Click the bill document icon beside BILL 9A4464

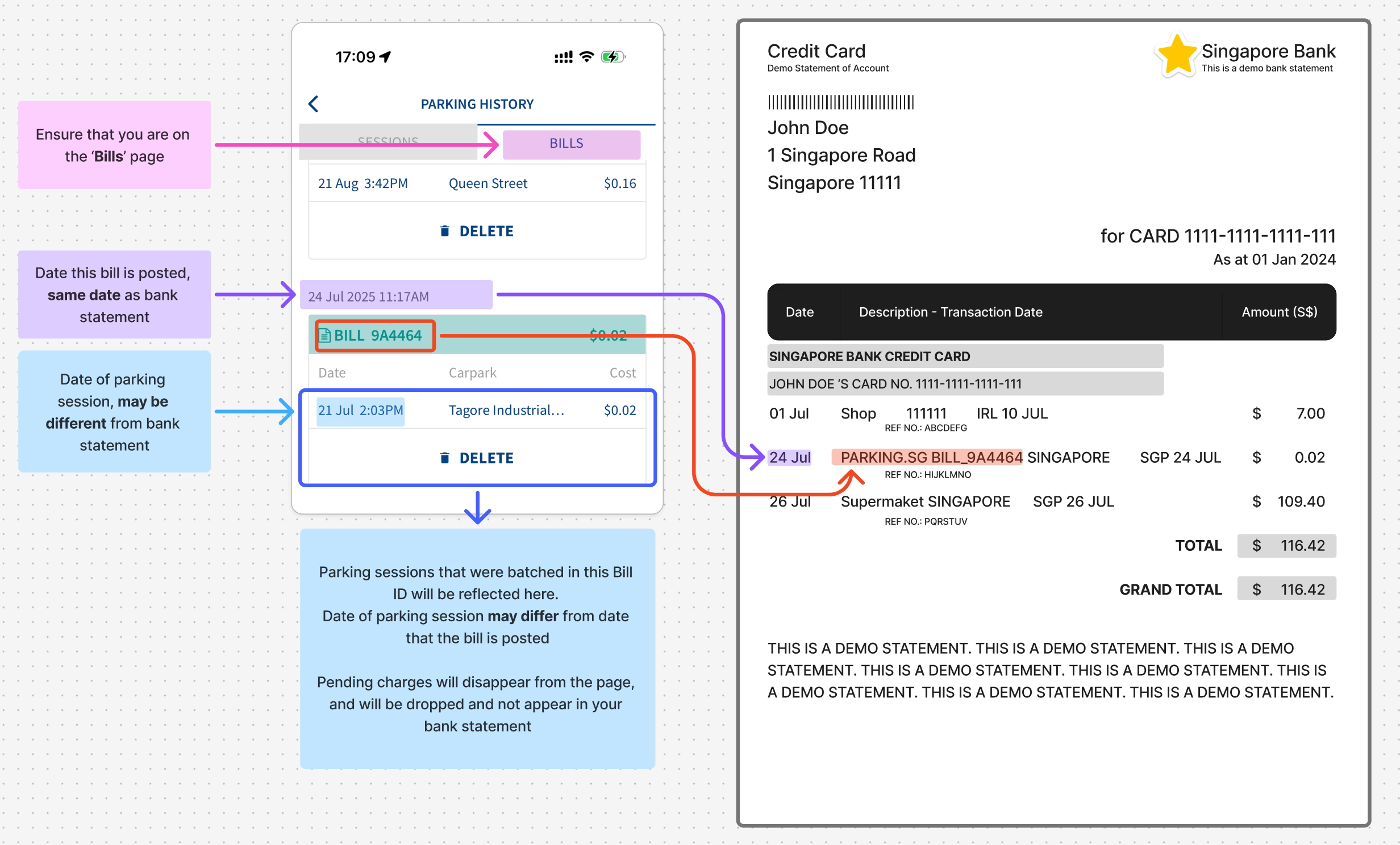click(x=325, y=336)
